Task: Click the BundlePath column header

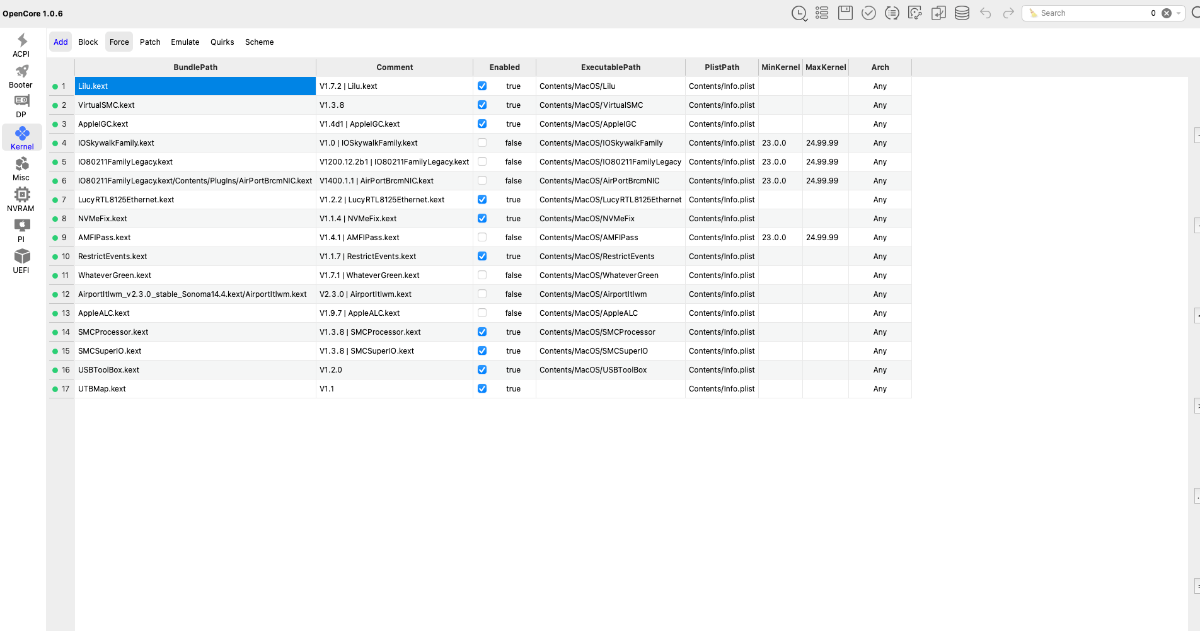Action: click(x=196, y=67)
